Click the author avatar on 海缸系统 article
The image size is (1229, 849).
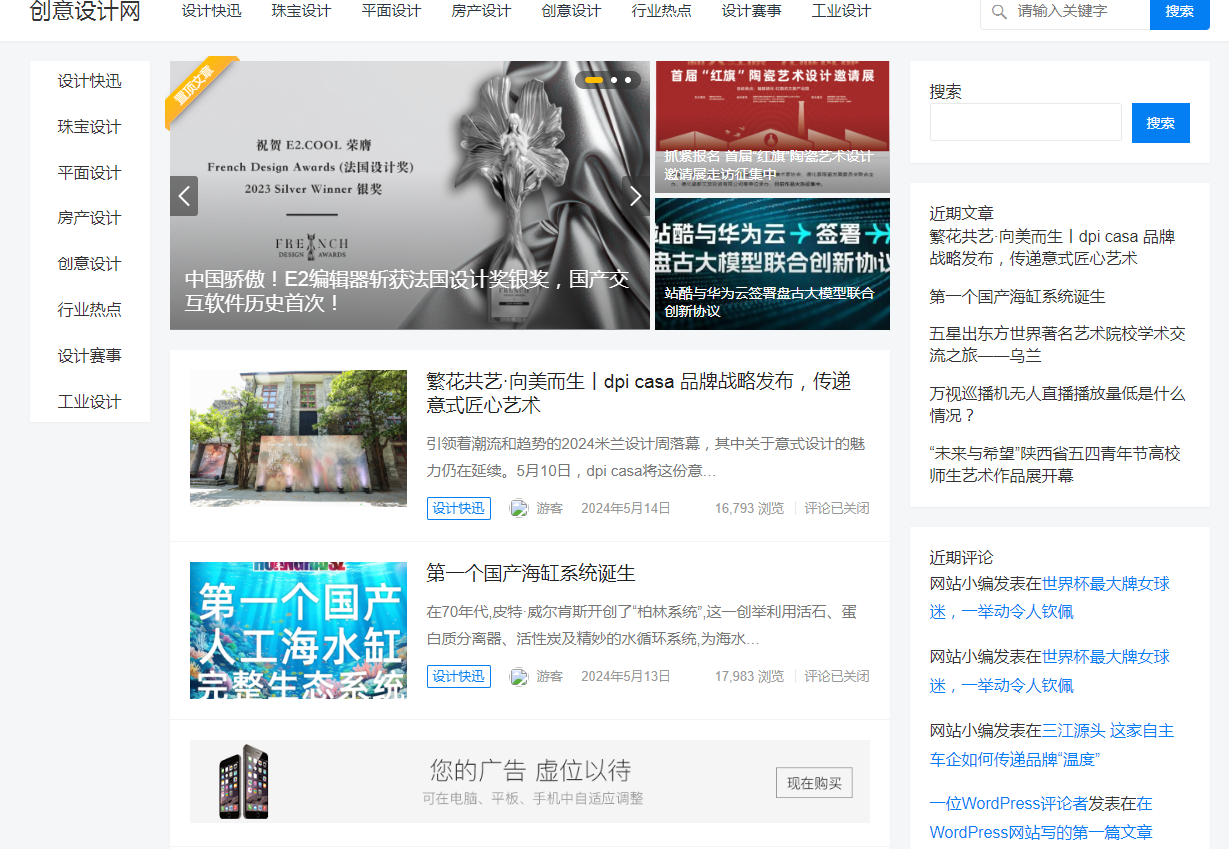click(x=519, y=676)
